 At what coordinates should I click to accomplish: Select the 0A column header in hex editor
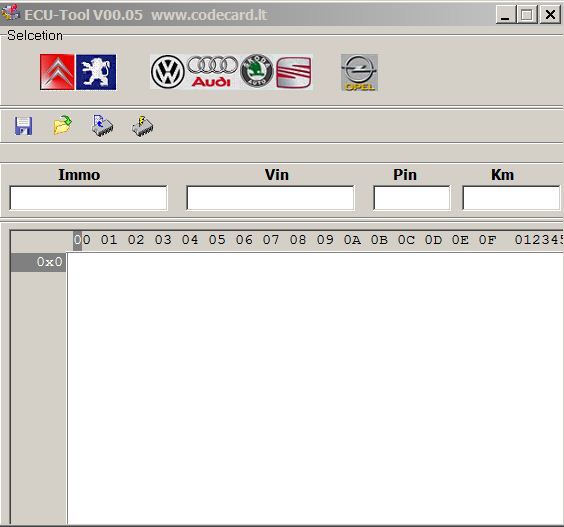click(x=352, y=240)
